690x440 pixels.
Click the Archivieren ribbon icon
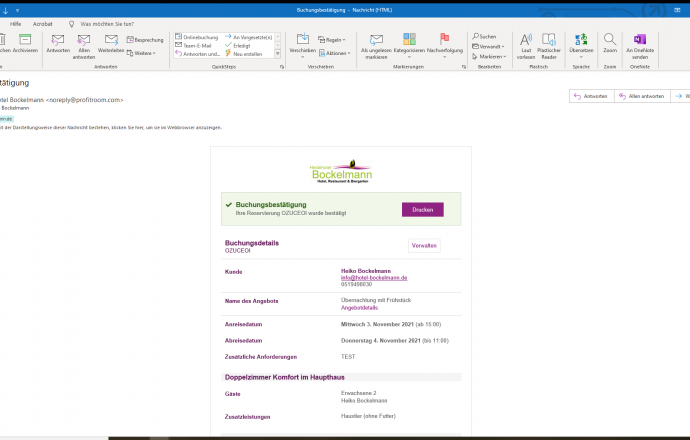pyautogui.click(x=25, y=43)
